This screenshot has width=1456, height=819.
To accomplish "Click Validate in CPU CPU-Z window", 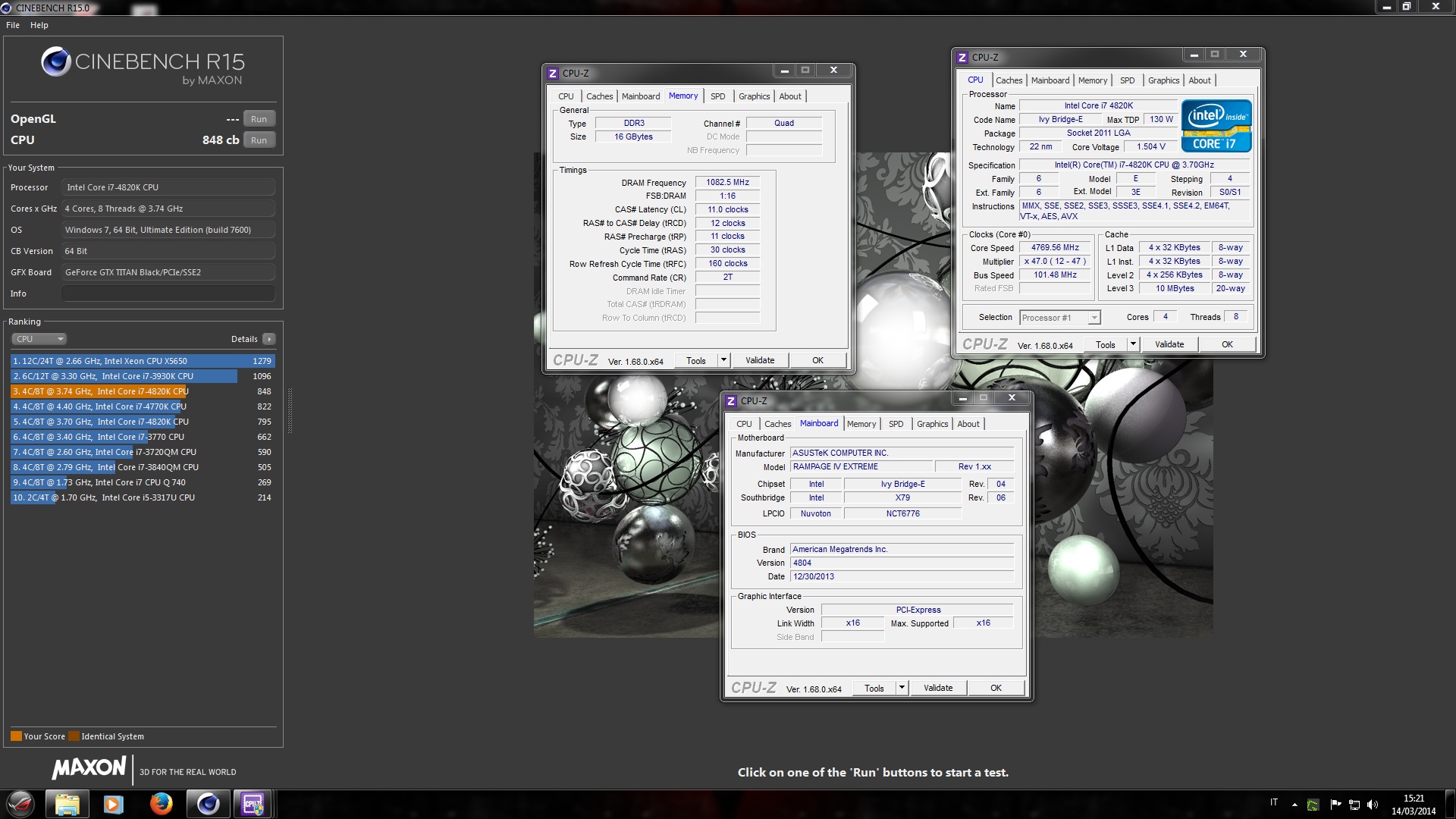I will pos(1169,344).
